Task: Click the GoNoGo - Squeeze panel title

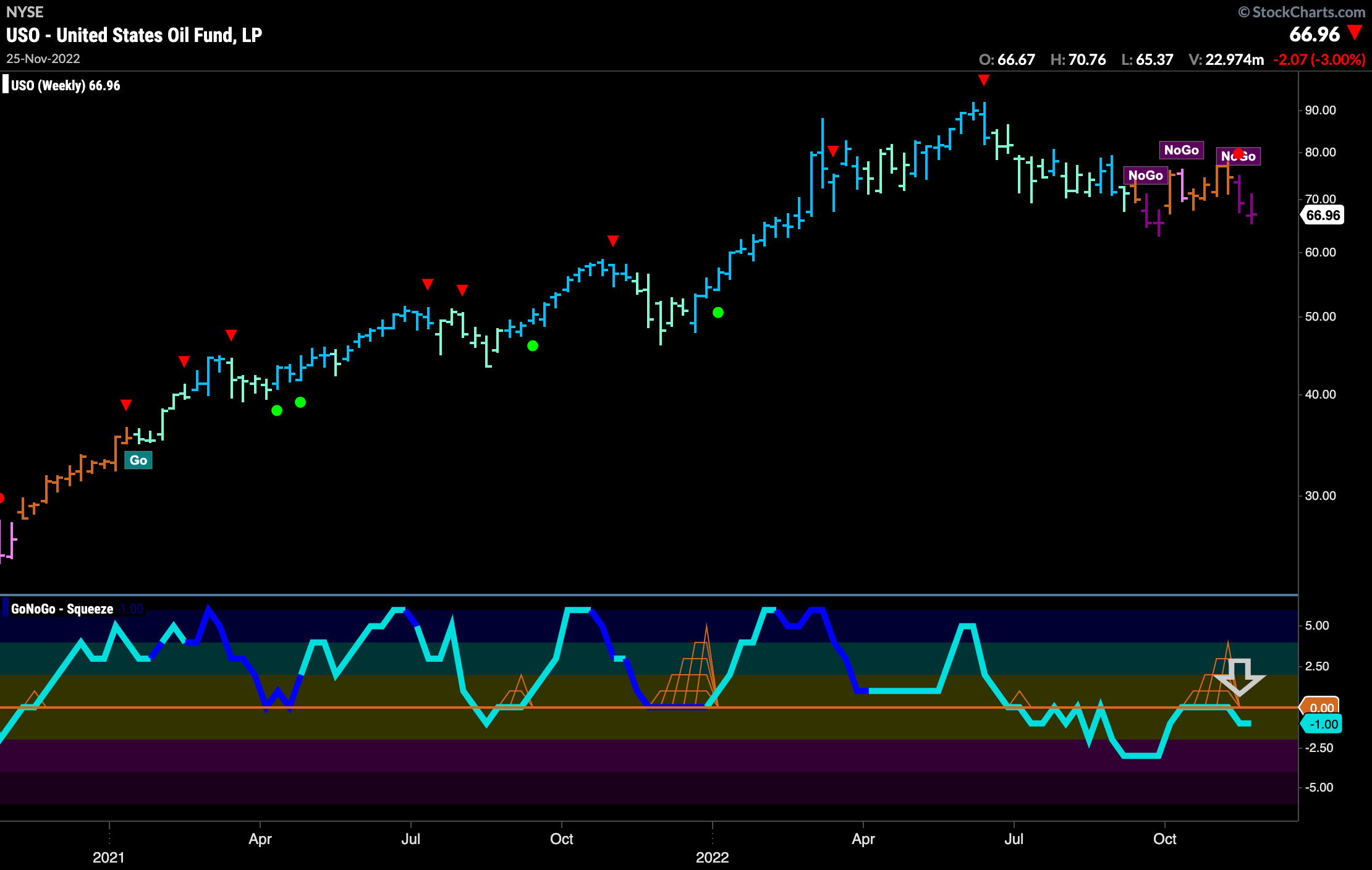Action: 62,609
